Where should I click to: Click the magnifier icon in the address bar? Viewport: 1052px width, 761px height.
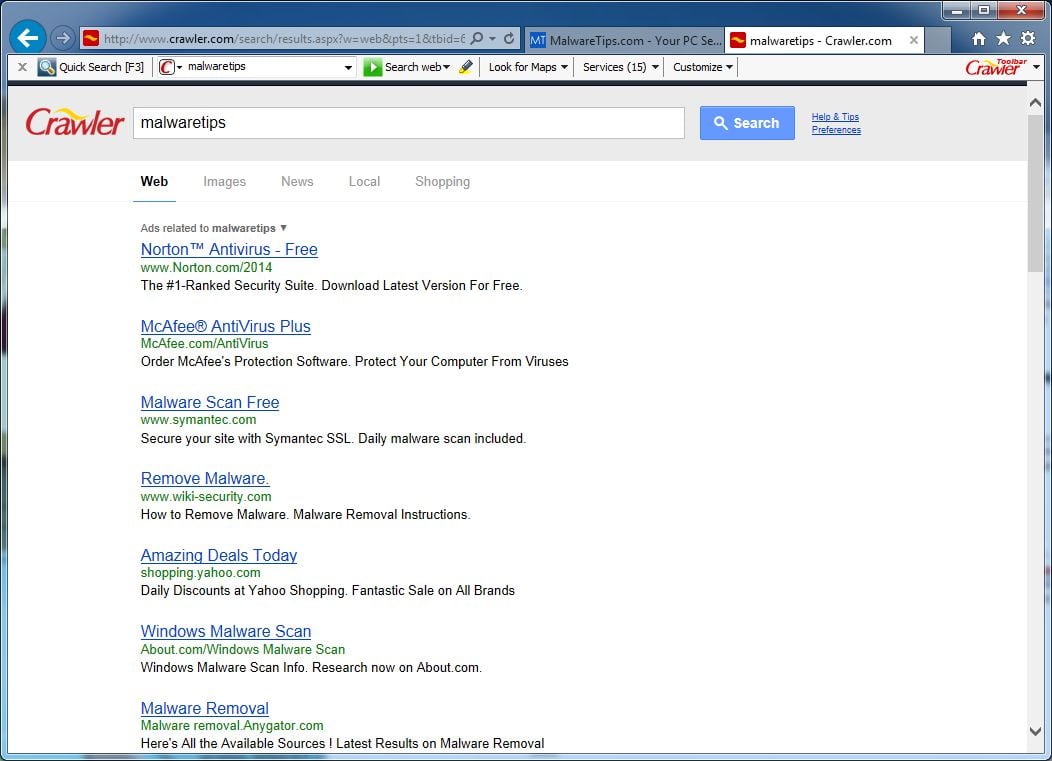(476, 38)
